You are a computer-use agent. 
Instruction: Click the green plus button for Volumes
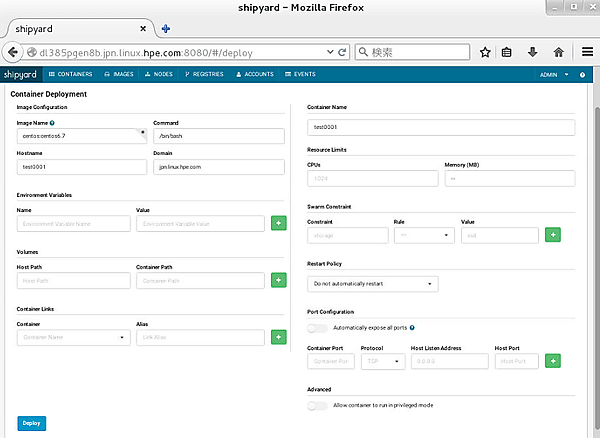278,281
